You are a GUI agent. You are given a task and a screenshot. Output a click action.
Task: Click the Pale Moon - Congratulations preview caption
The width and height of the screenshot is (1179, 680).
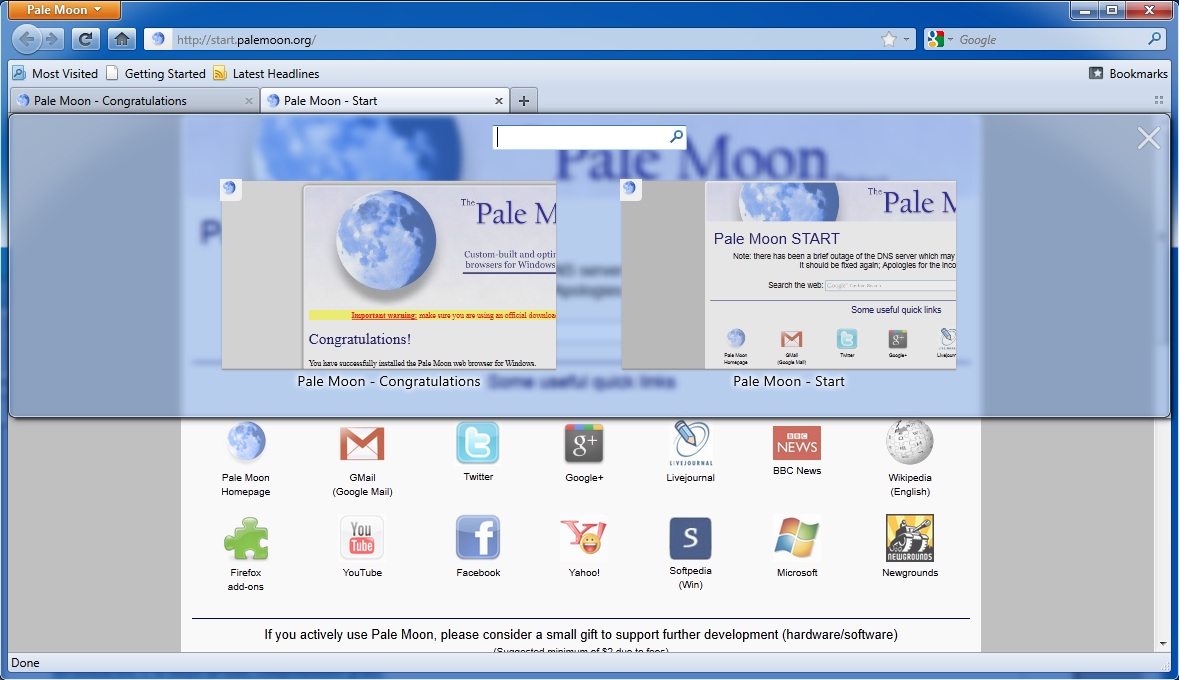pyautogui.click(x=389, y=381)
